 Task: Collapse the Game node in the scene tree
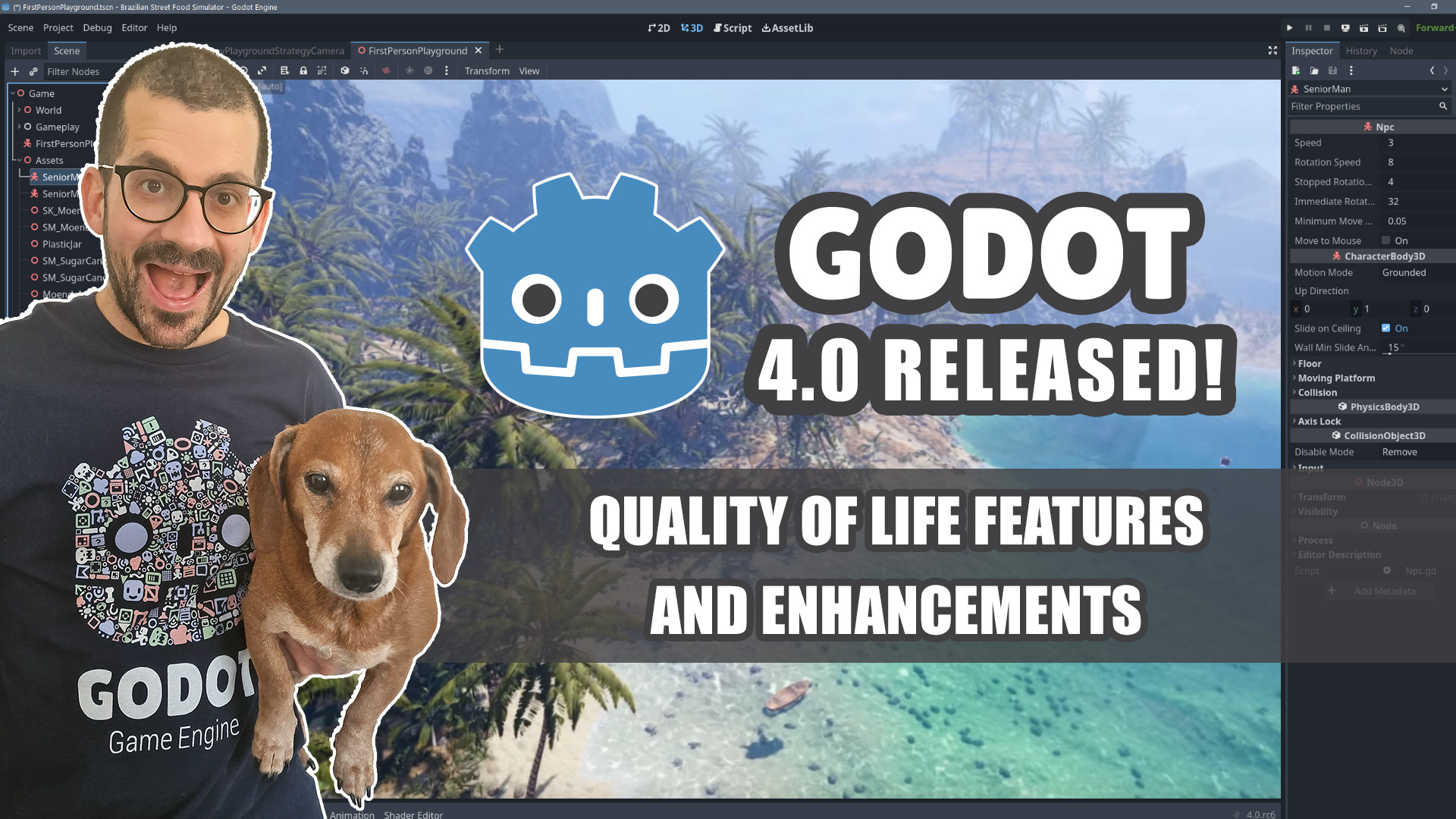click(11, 93)
